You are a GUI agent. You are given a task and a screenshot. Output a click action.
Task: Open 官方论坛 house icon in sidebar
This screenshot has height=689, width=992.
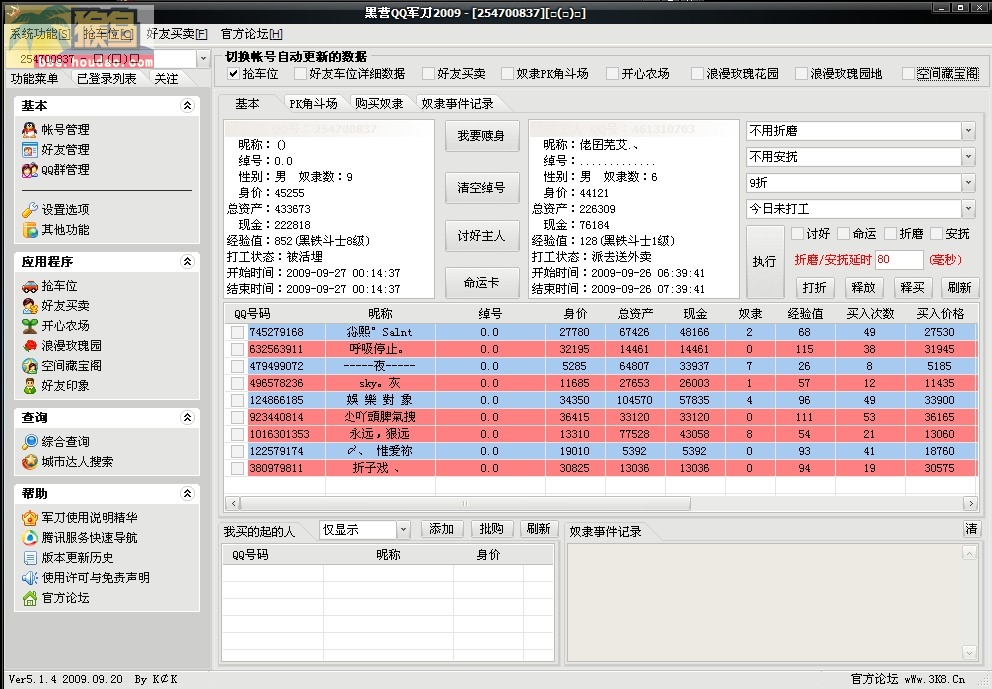pyautogui.click(x=29, y=598)
